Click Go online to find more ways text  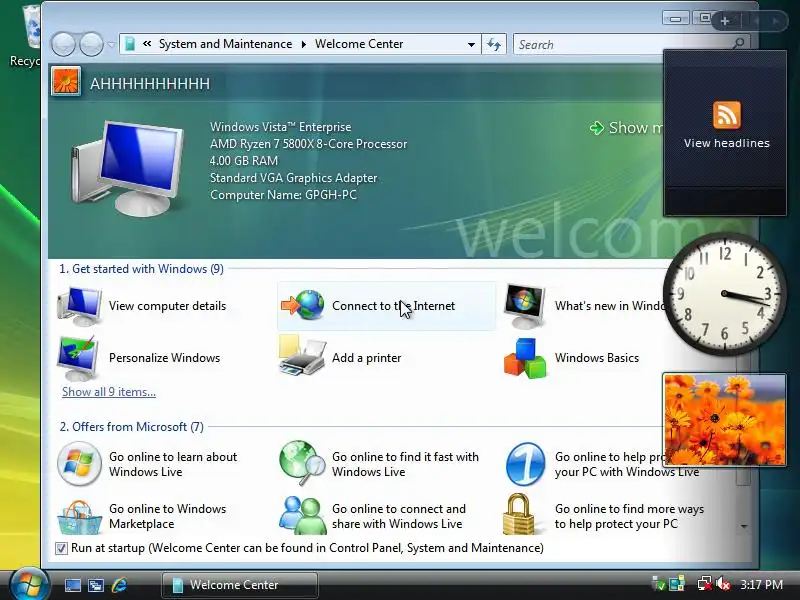(x=629, y=516)
